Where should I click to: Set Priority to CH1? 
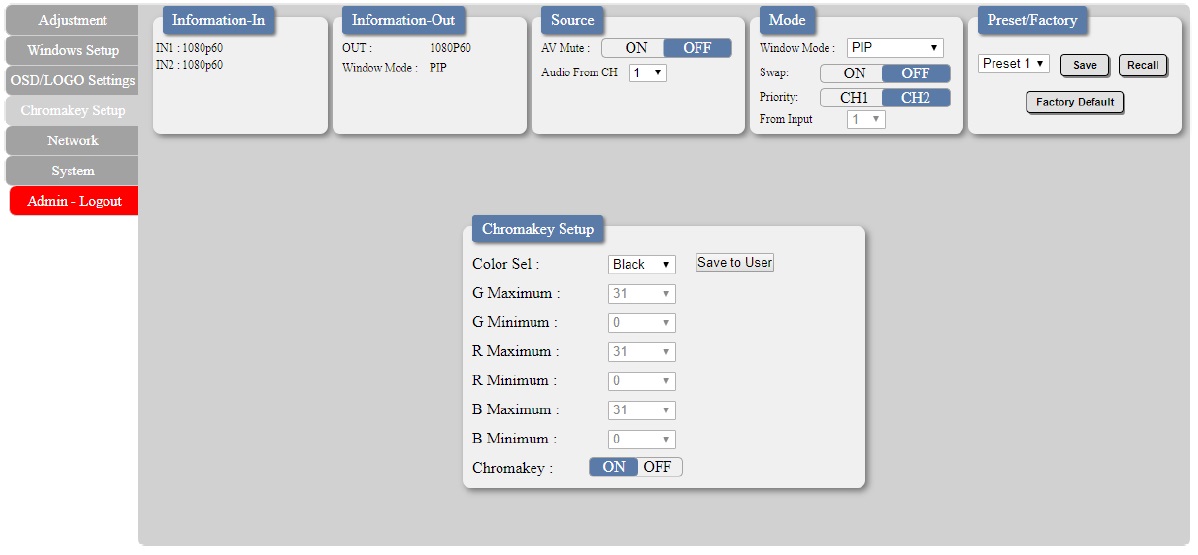click(852, 98)
